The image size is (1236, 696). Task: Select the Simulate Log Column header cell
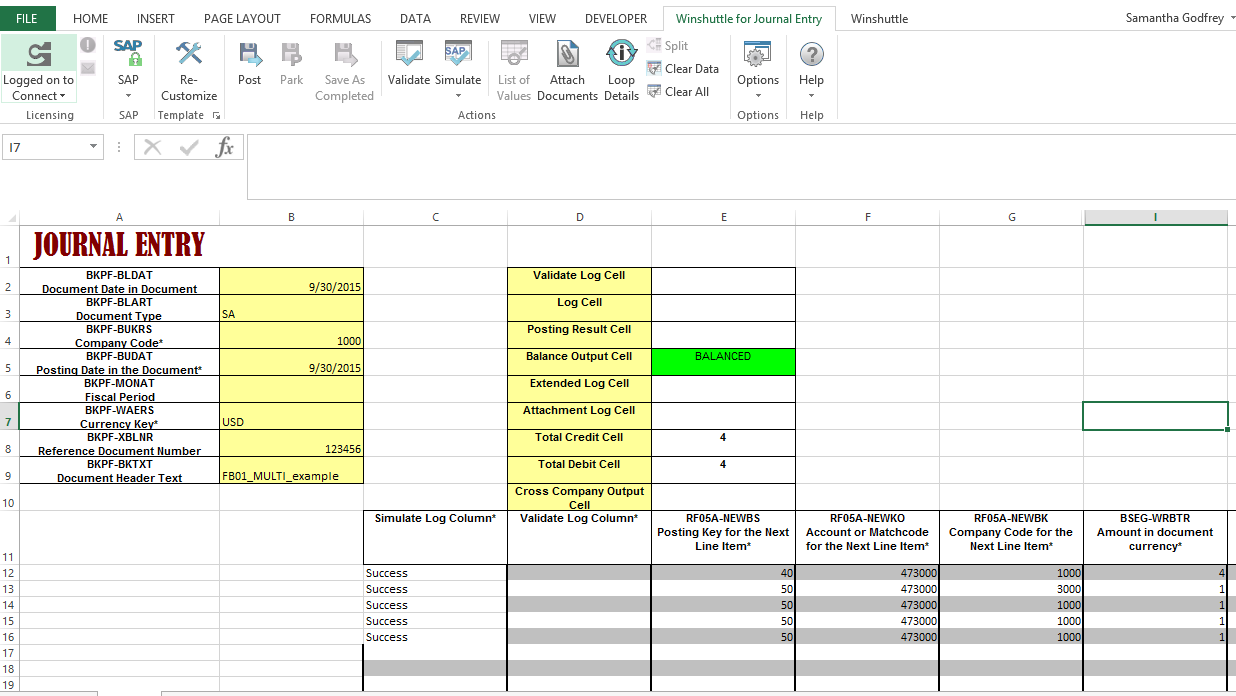435,537
